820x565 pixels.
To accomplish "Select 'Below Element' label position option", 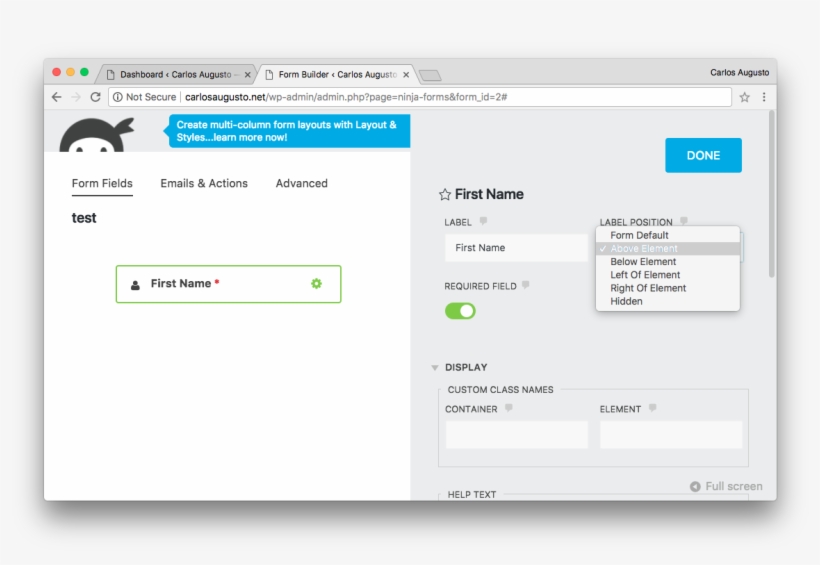I will pyautogui.click(x=643, y=262).
